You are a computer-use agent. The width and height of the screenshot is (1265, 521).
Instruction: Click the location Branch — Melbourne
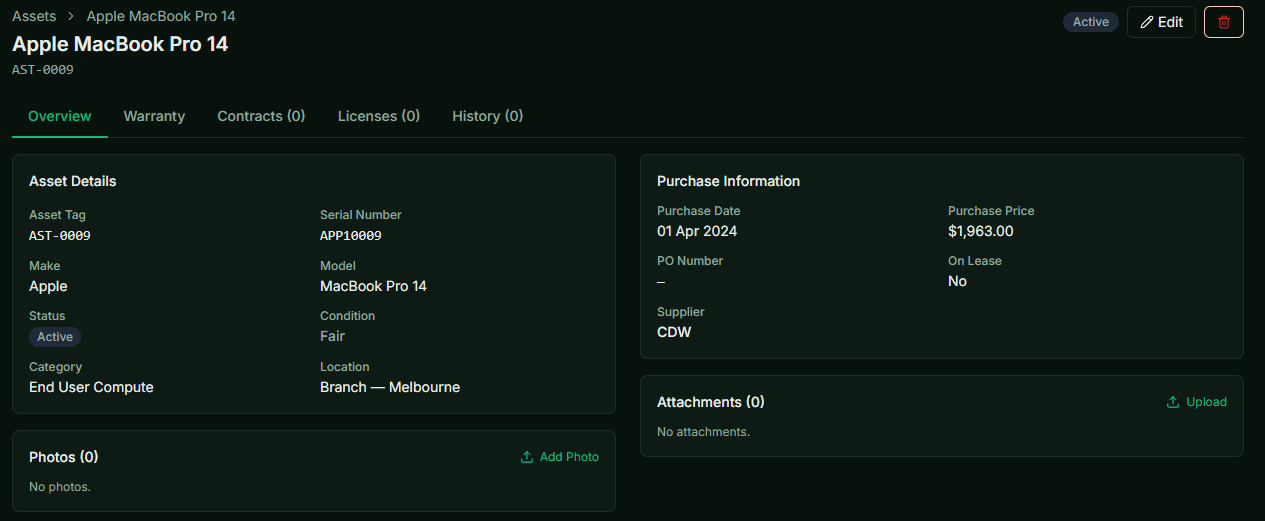click(x=390, y=387)
